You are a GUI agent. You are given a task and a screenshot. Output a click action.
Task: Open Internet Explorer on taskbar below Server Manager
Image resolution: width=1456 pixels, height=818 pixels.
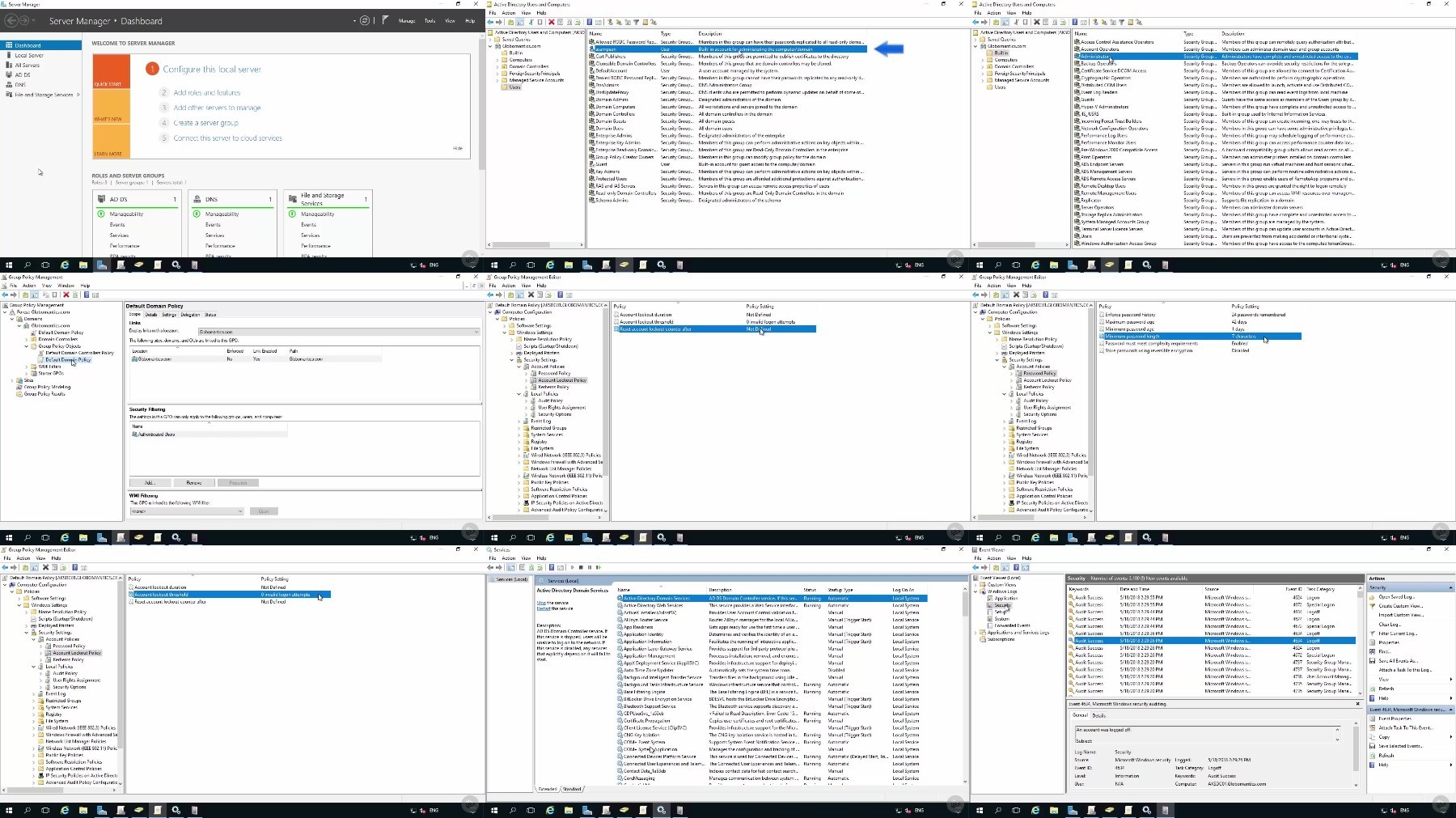[x=65, y=265]
